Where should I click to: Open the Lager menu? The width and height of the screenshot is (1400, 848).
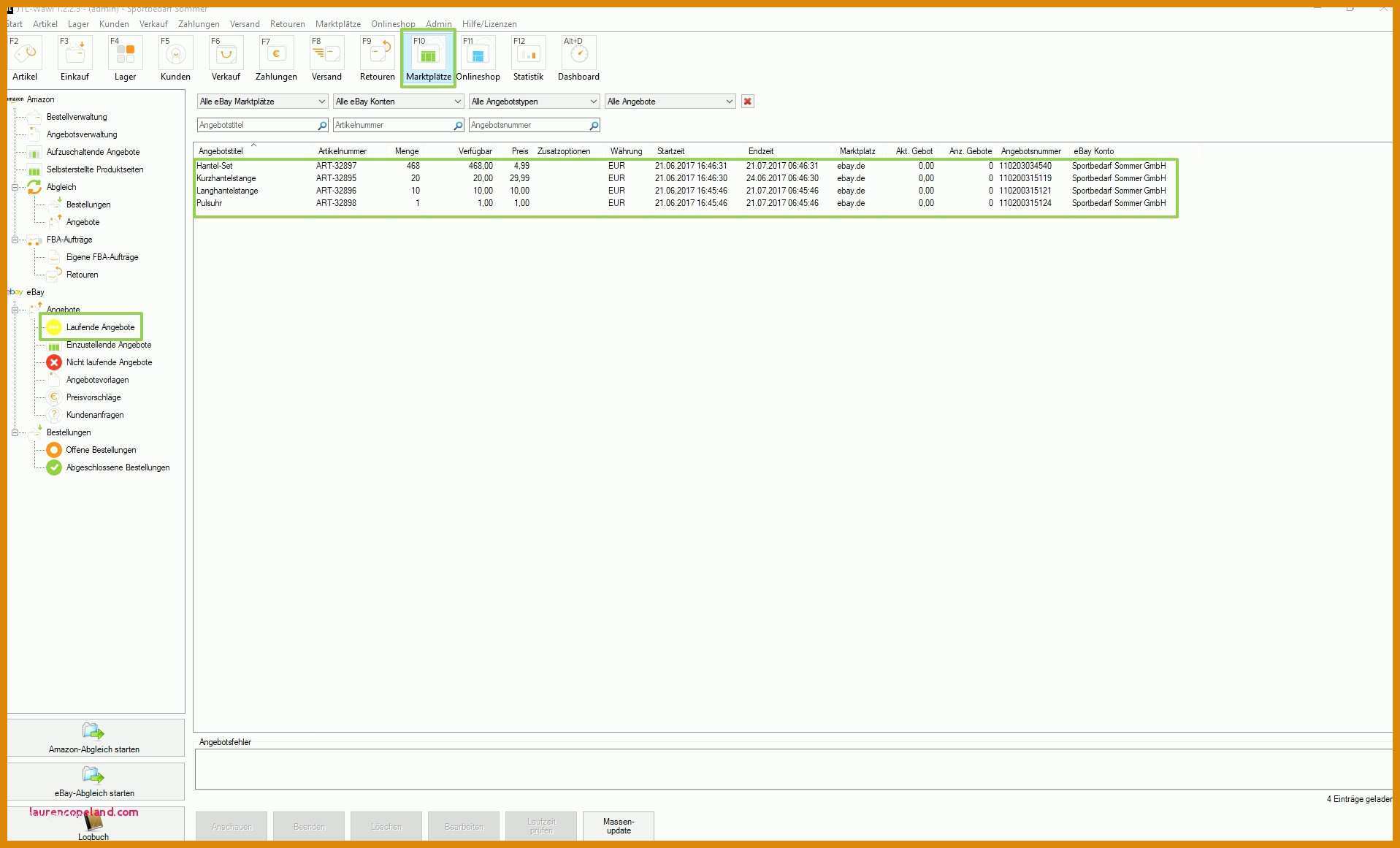pos(78,24)
